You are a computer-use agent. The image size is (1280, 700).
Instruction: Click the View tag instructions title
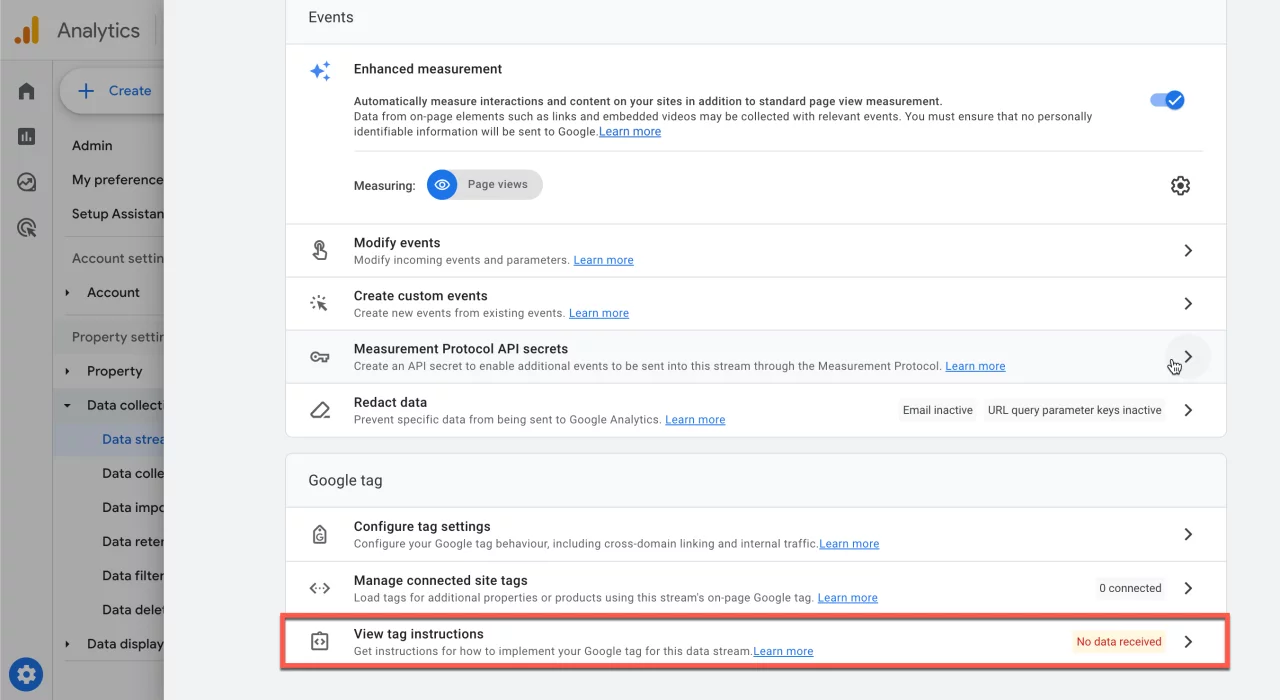tap(419, 634)
